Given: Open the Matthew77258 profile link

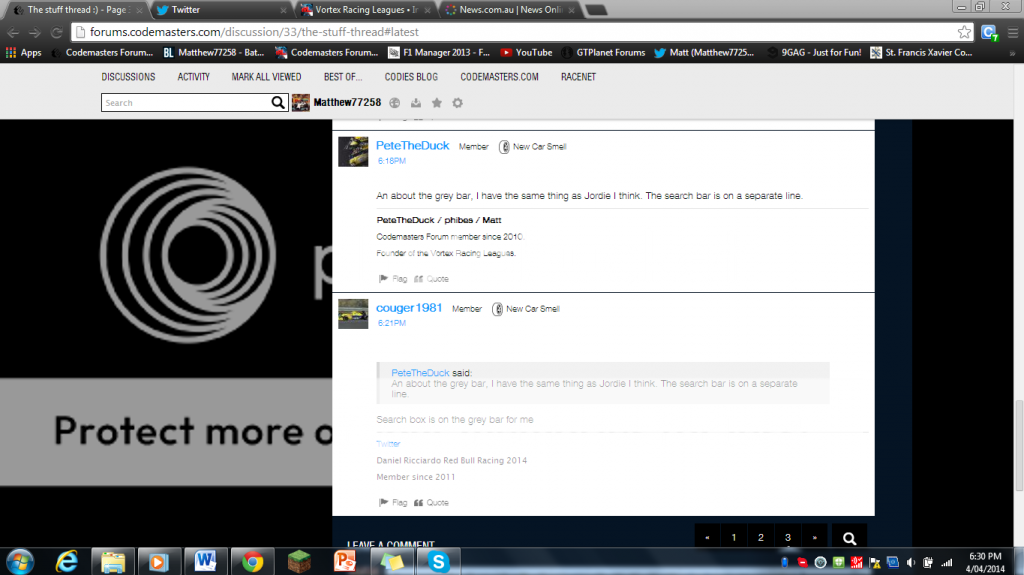Looking at the screenshot, I should pos(347,103).
